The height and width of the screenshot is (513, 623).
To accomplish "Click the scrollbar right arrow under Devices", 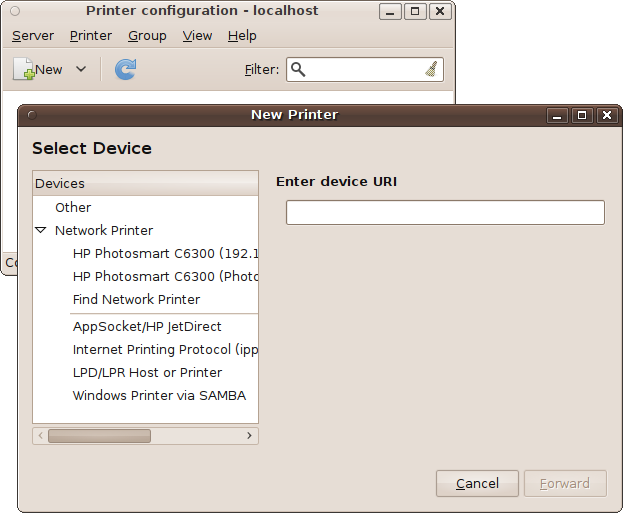I will tap(249, 436).
